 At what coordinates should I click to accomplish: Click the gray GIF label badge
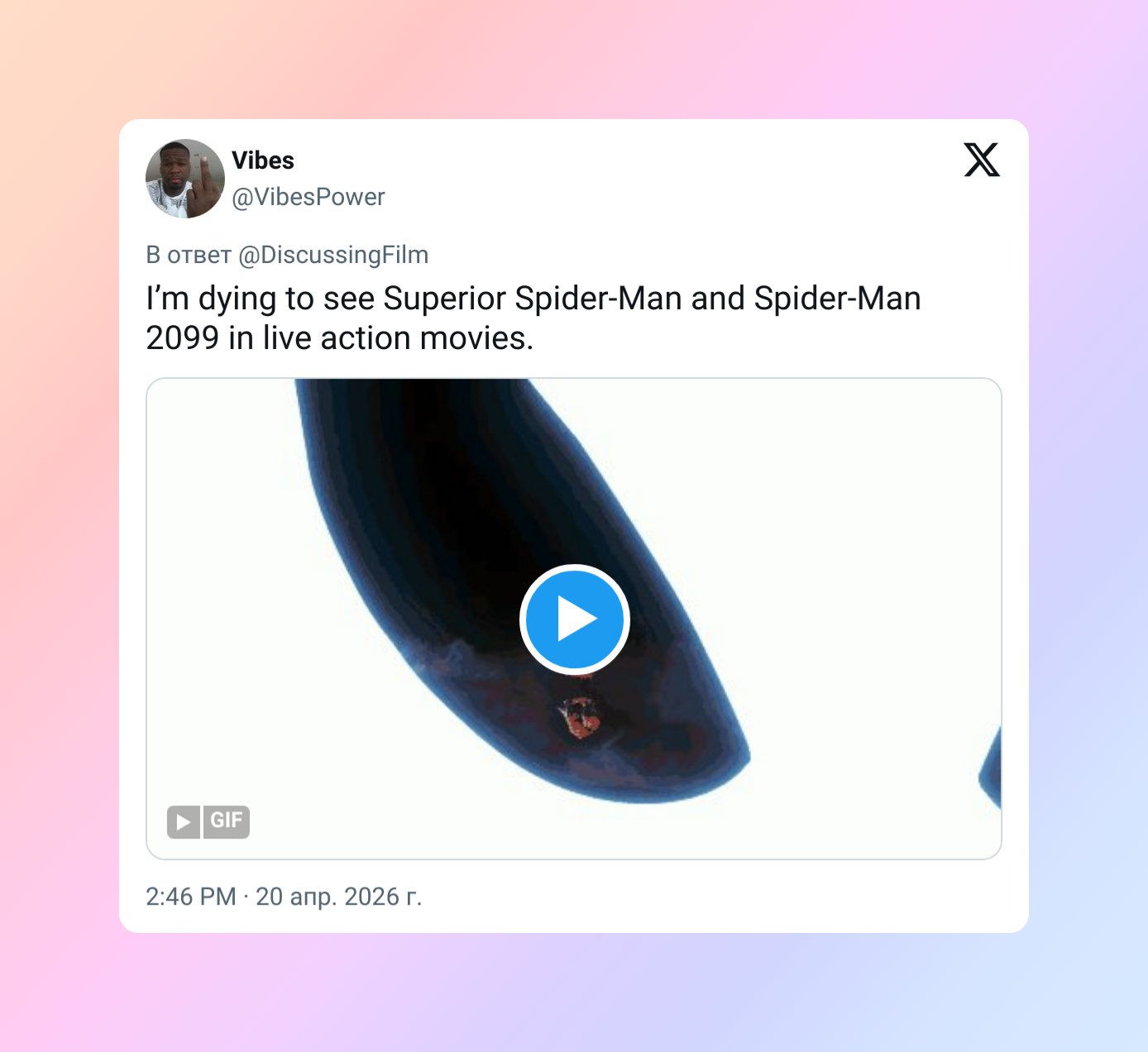point(227,822)
